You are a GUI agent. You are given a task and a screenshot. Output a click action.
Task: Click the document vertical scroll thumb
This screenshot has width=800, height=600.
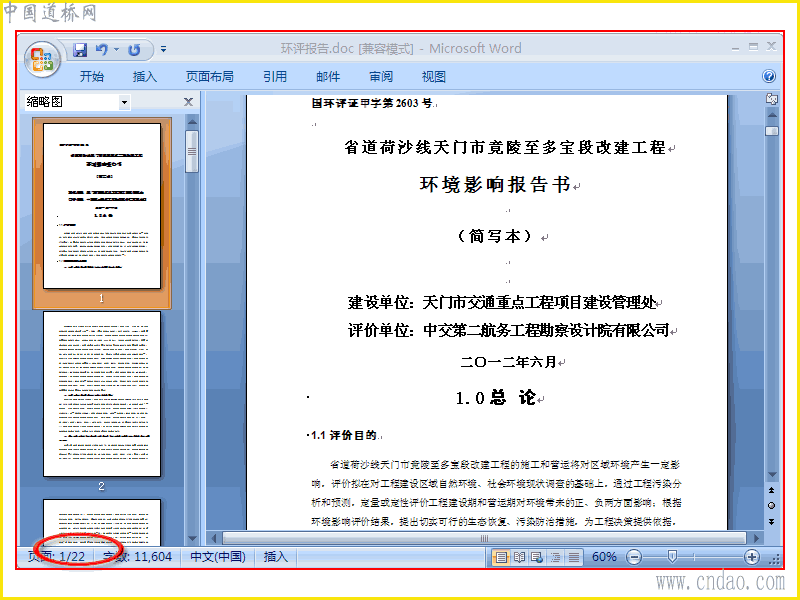772,131
